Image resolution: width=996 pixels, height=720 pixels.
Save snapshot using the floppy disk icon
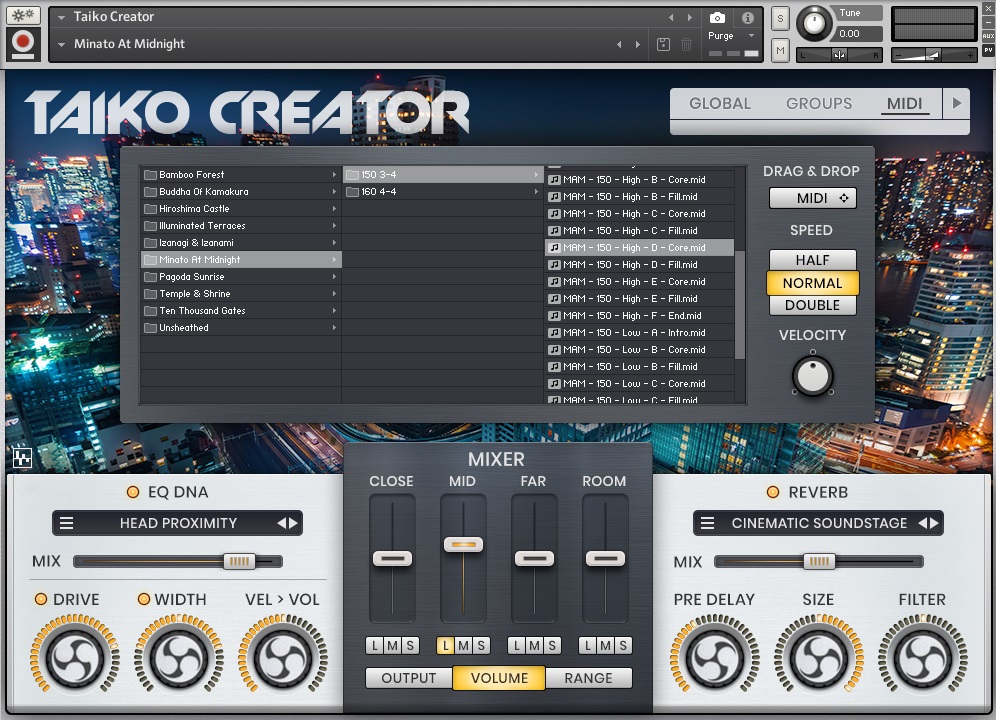(x=663, y=44)
